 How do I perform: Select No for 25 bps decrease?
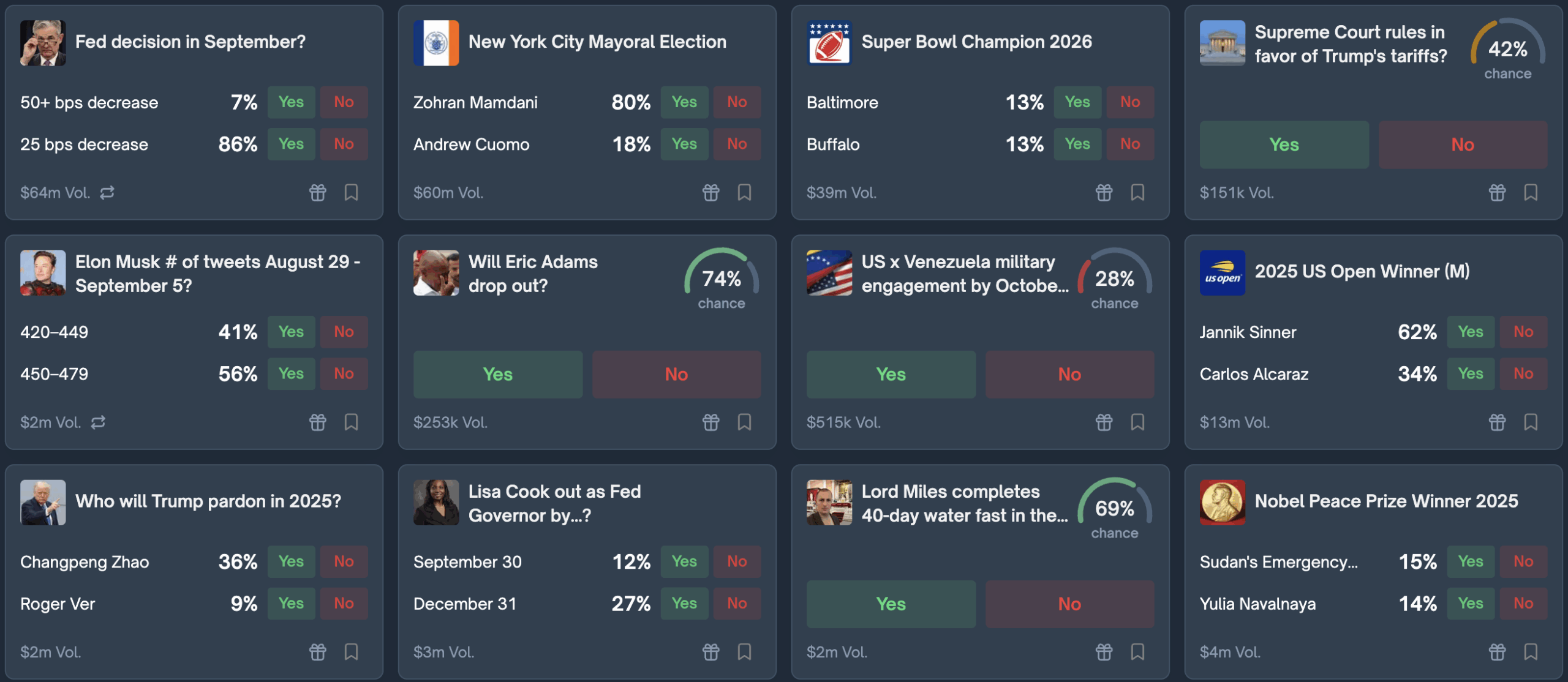point(344,144)
